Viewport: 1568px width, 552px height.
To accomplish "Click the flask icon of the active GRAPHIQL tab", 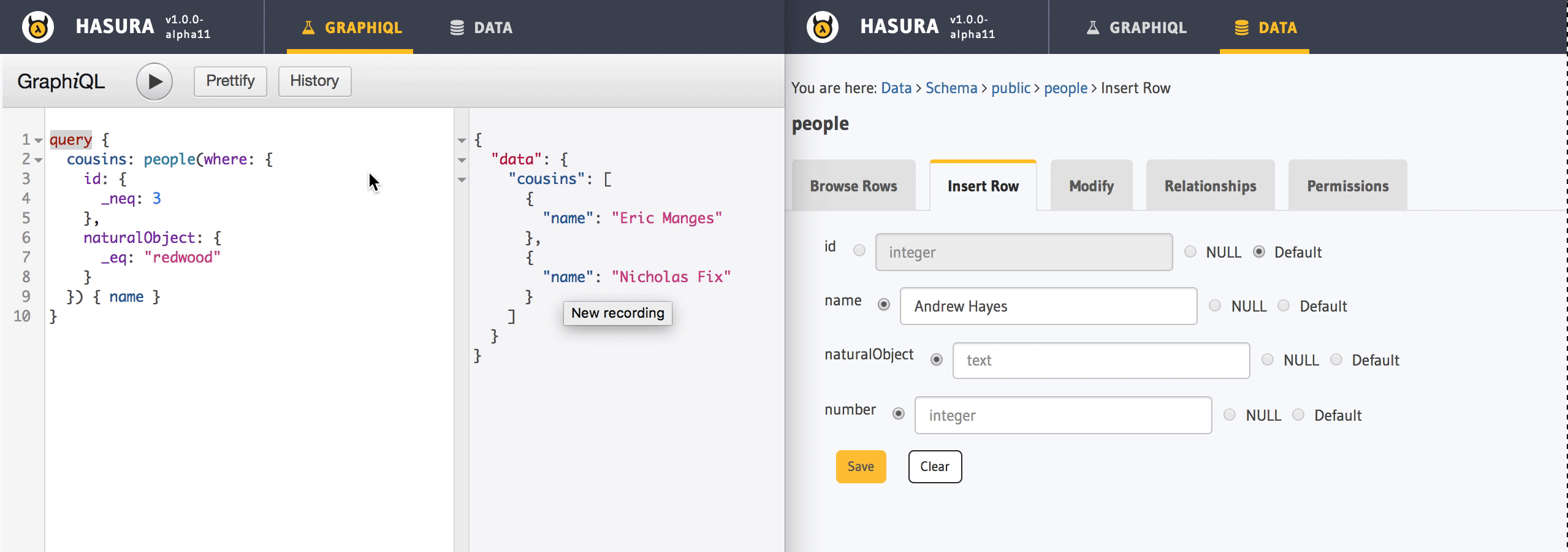I will point(308,28).
